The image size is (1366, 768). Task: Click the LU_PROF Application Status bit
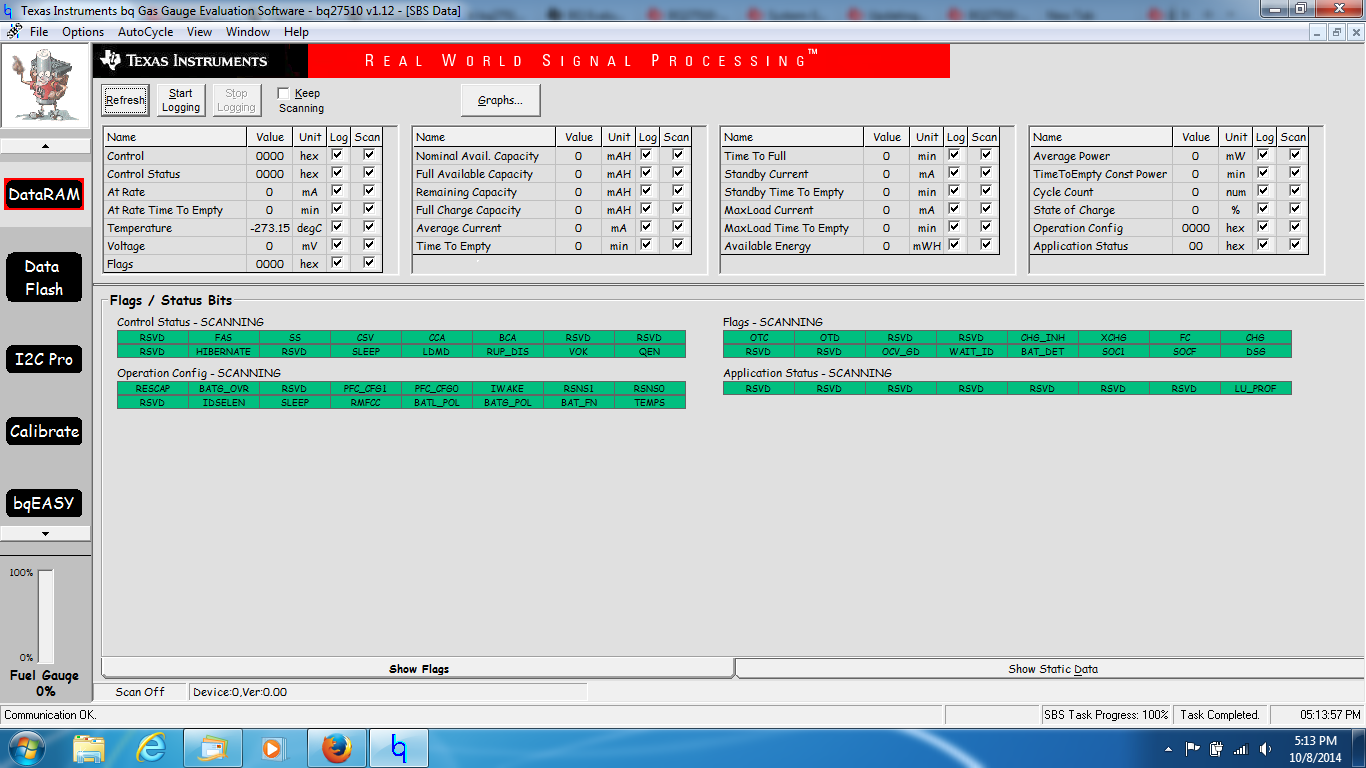click(x=1255, y=388)
